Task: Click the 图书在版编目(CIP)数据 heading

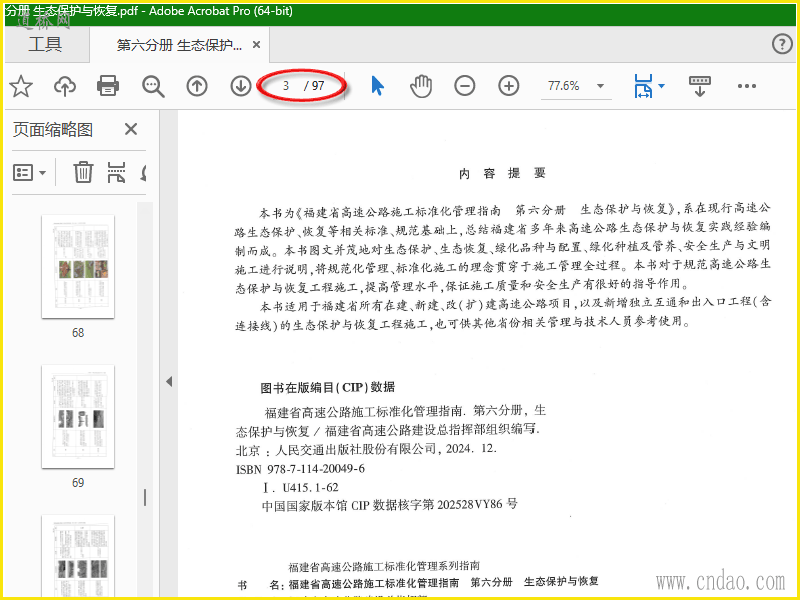Action: pyautogui.click(x=328, y=388)
